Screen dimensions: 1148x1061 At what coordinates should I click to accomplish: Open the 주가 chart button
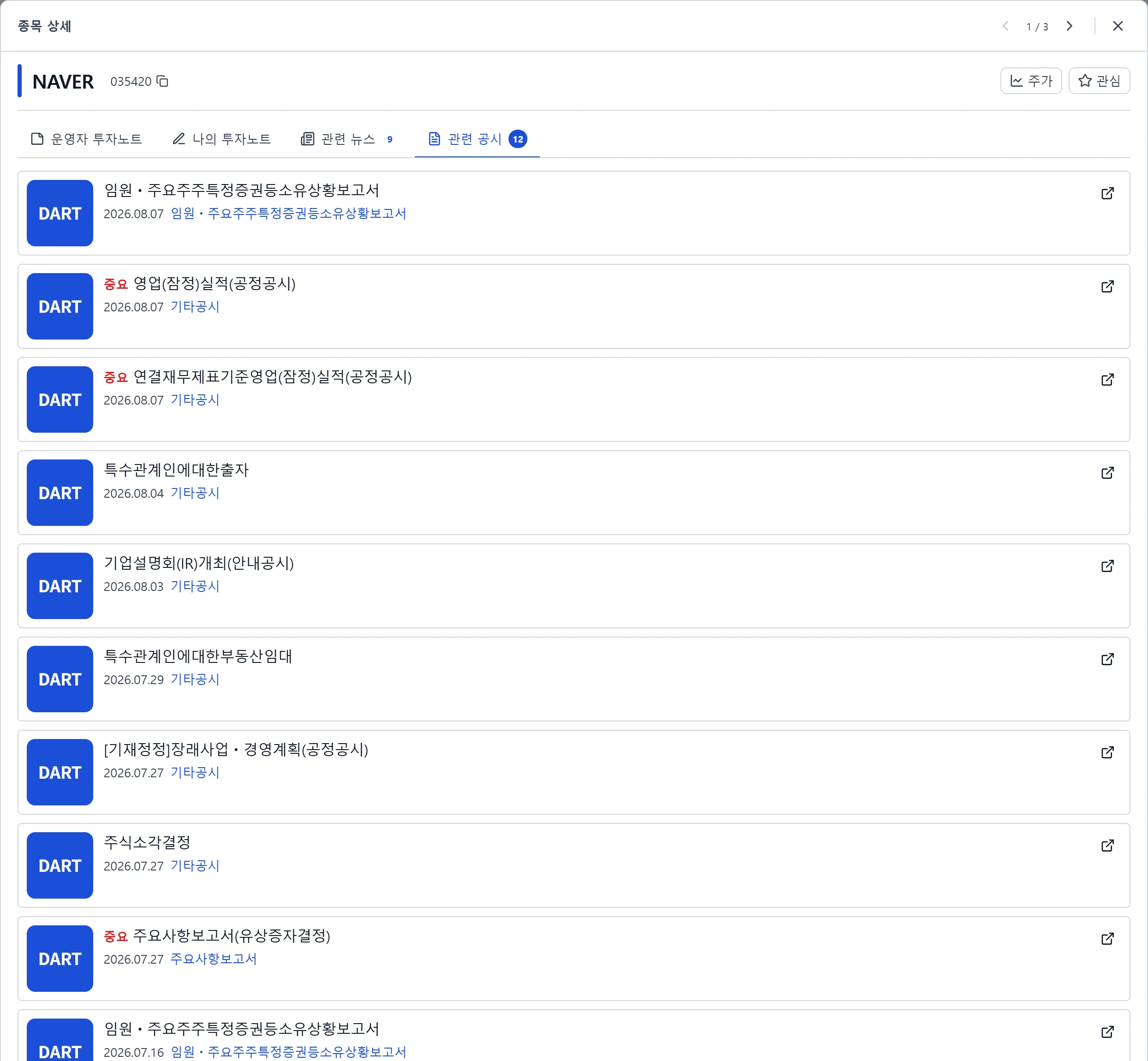tap(1030, 81)
